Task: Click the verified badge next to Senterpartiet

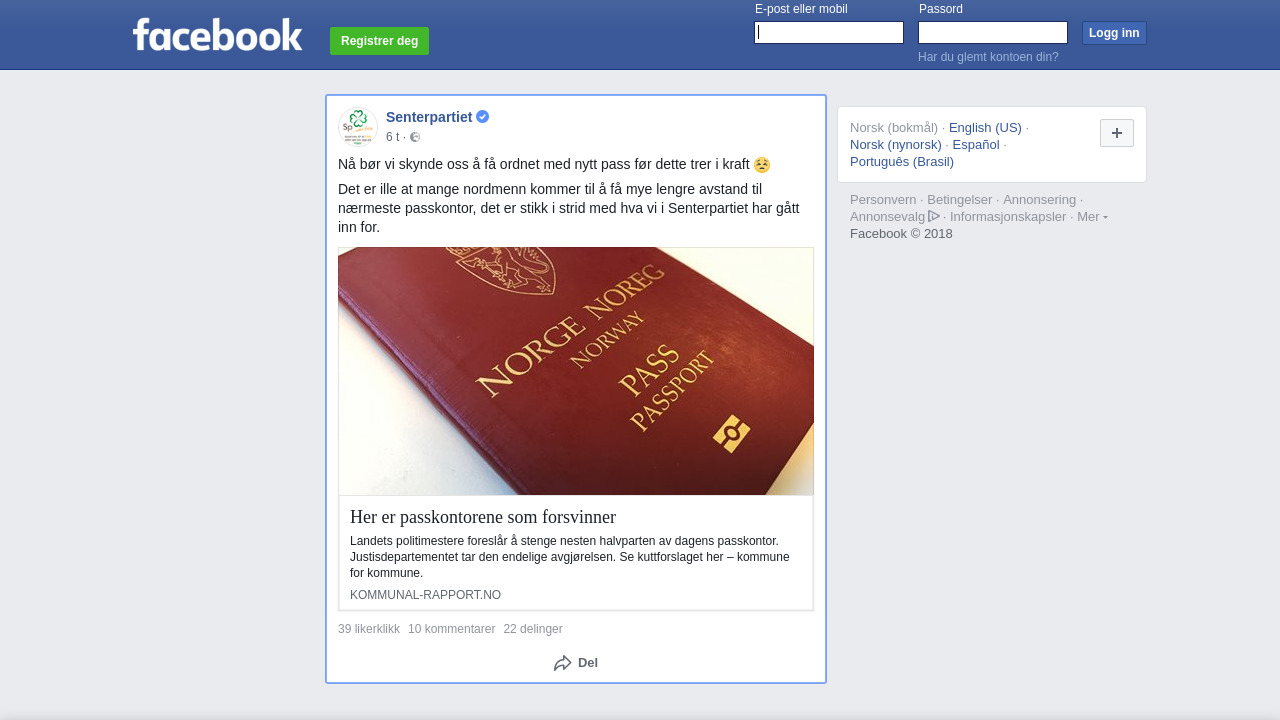Action: pyautogui.click(x=483, y=117)
